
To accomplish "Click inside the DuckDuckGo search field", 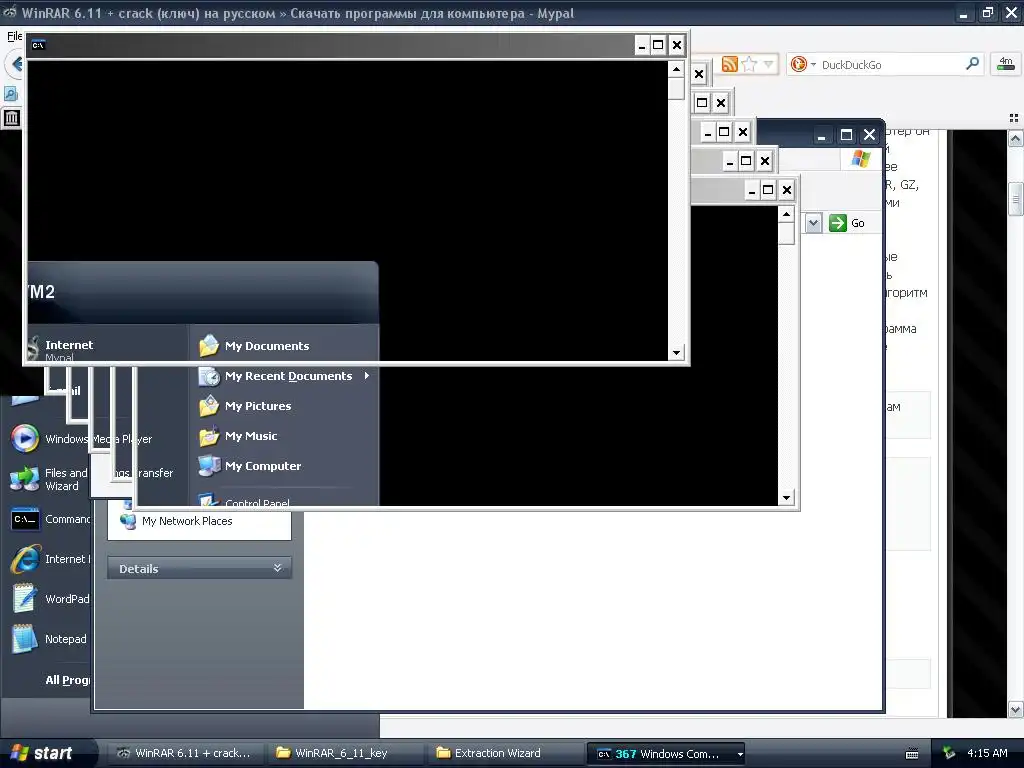I will (891, 65).
